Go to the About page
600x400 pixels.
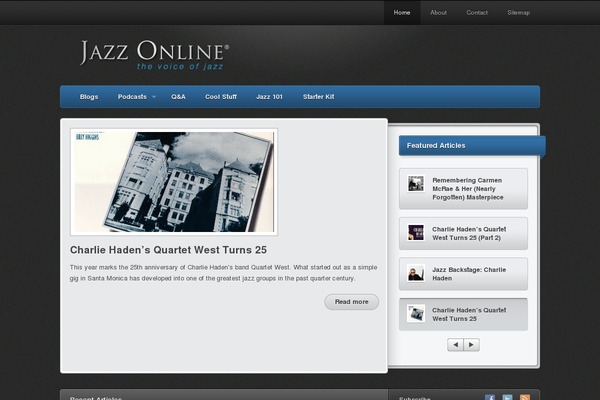438,13
